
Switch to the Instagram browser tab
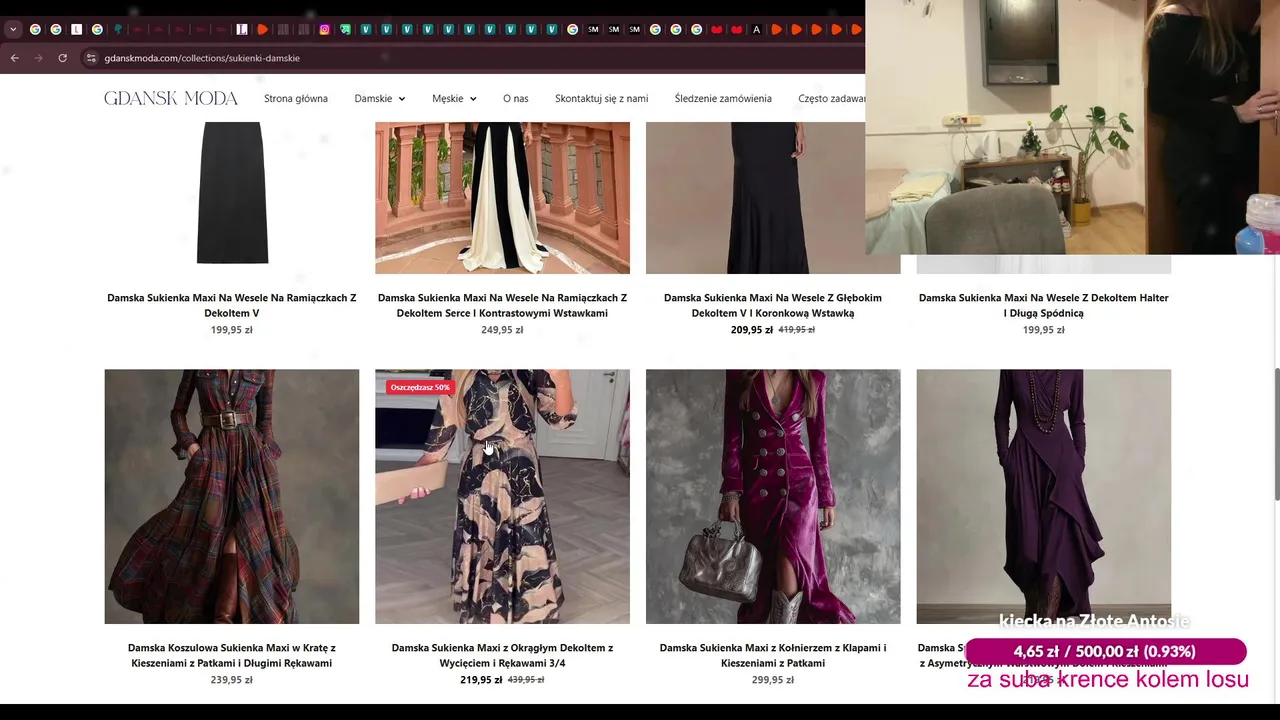click(324, 29)
